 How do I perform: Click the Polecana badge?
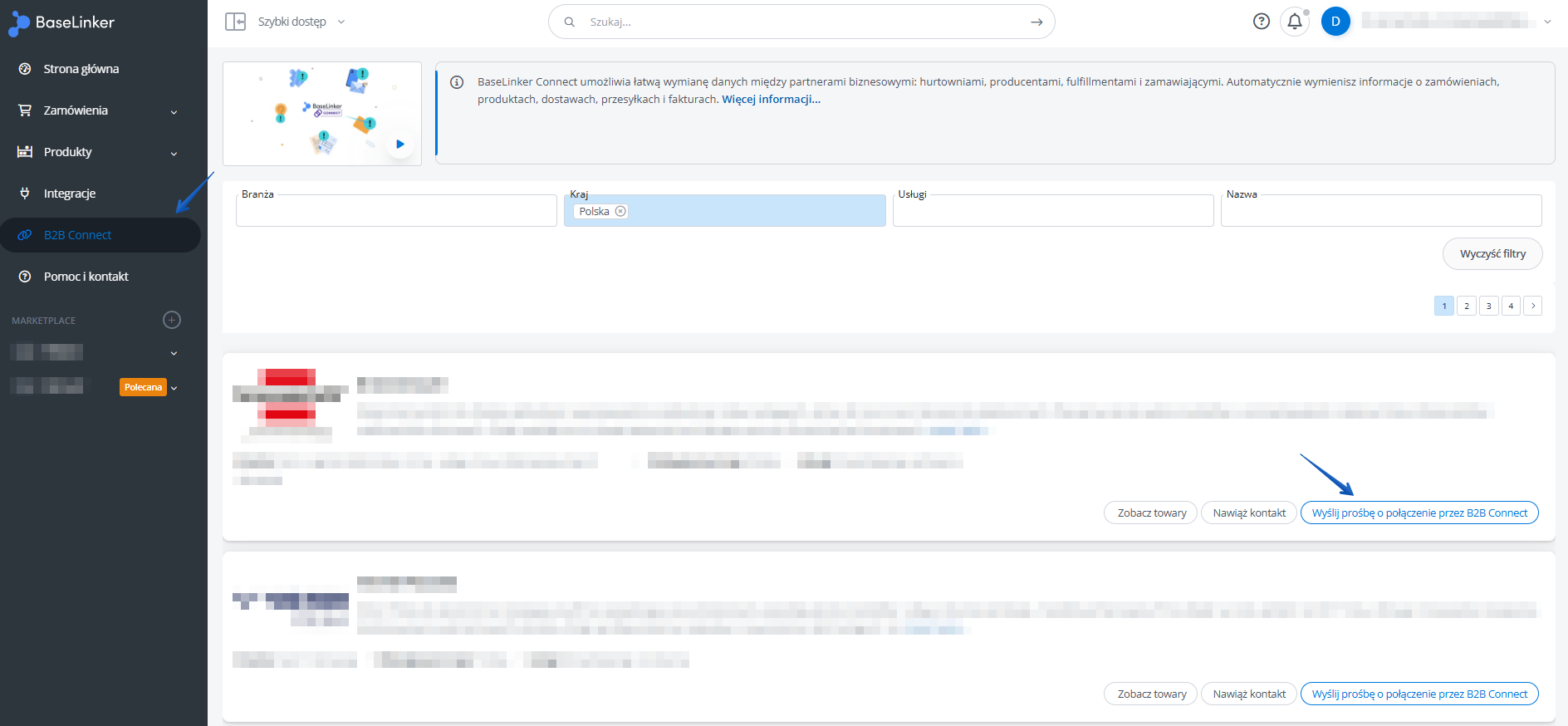[x=143, y=387]
